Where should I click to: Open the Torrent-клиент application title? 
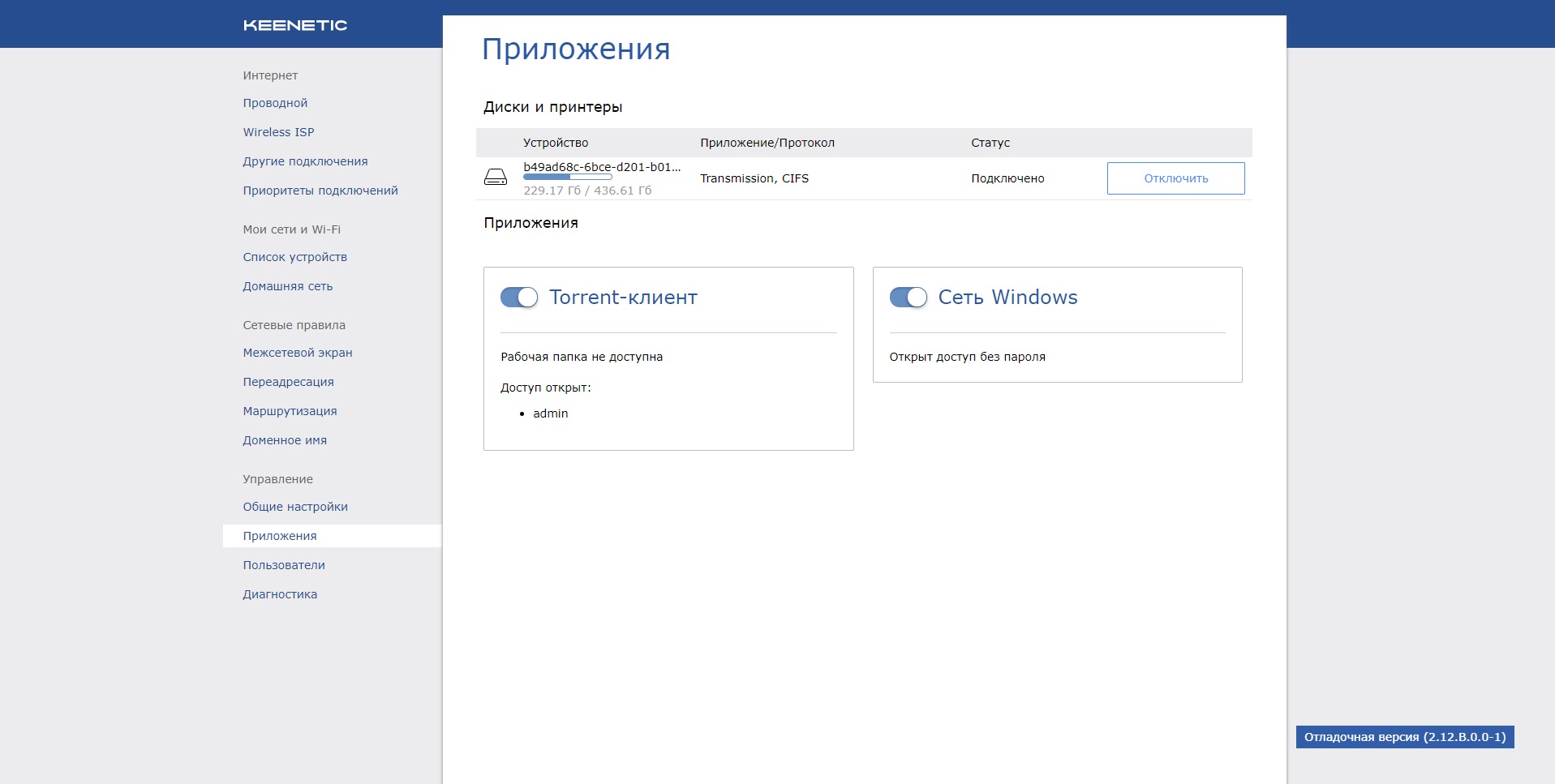pyautogui.click(x=623, y=298)
